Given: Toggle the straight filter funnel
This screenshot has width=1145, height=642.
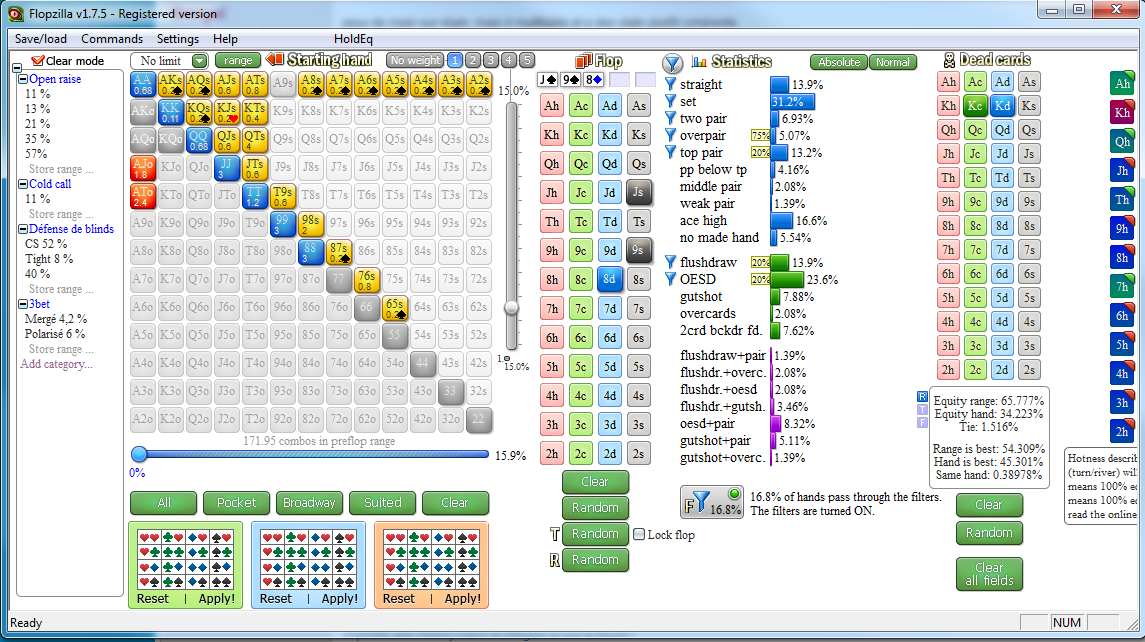Looking at the screenshot, I should [x=670, y=84].
